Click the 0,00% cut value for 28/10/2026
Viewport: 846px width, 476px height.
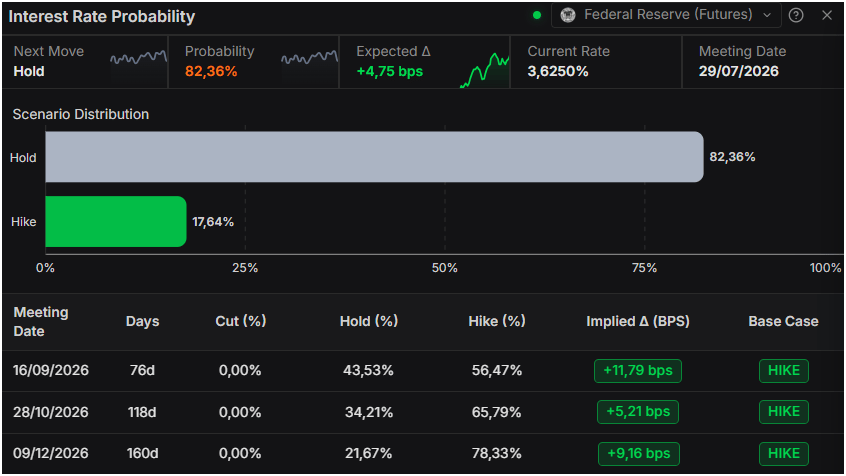tap(240, 412)
